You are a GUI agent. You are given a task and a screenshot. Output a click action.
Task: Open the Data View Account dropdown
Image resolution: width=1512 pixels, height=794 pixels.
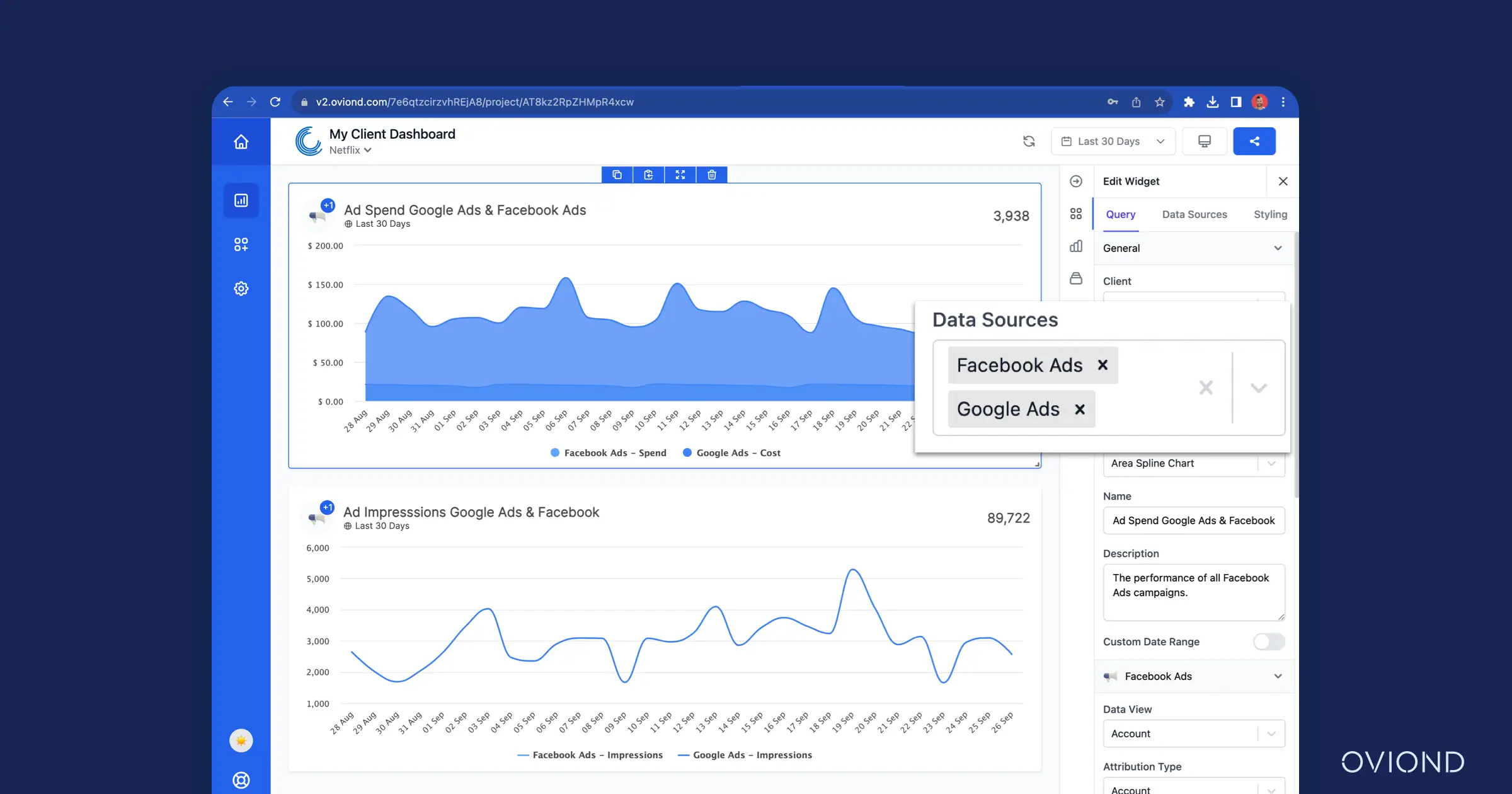pos(1194,734)
